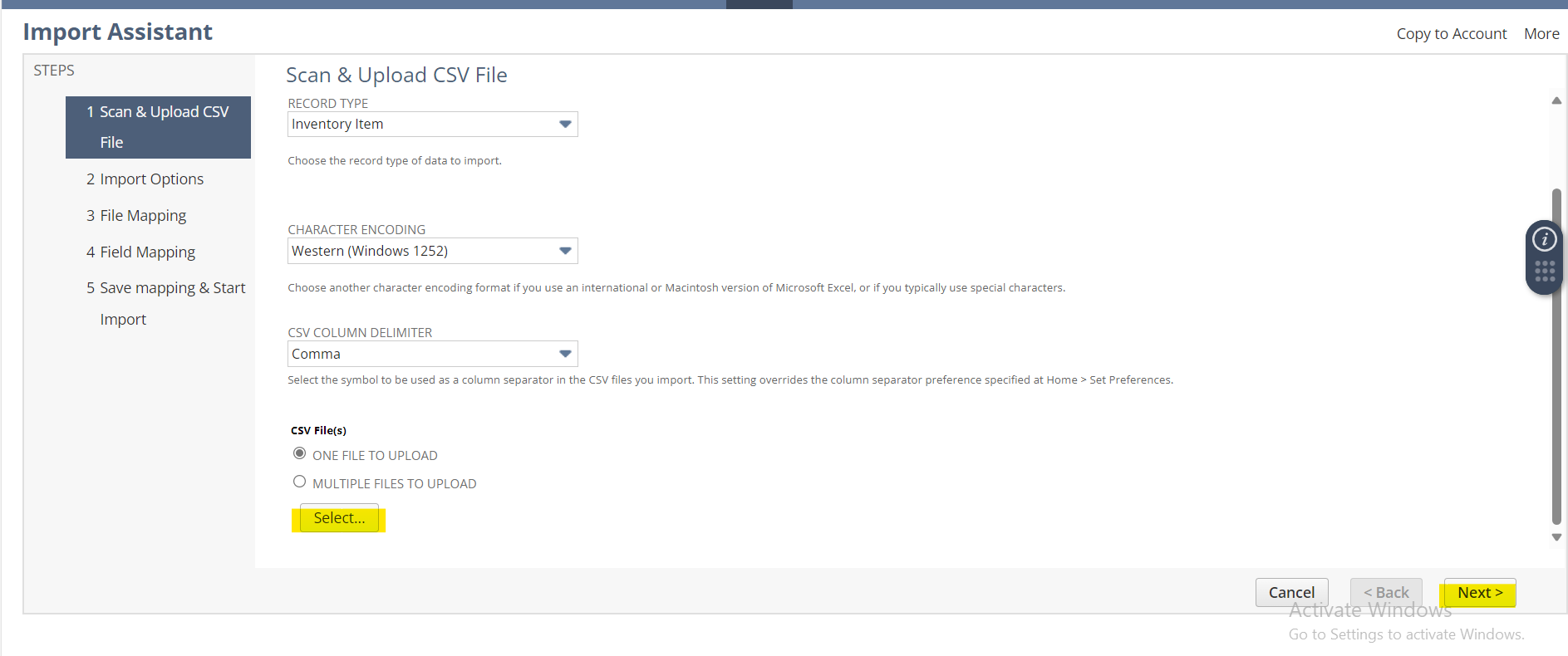The height and width of the screenshot is (656, 1568).
Task: Open the Record Type dropdown showing Inventory Item
Action: pyautogui.click(x=432, y=125)
